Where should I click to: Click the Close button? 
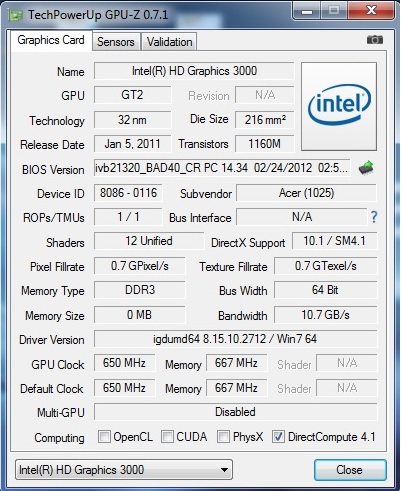point(350,470)
